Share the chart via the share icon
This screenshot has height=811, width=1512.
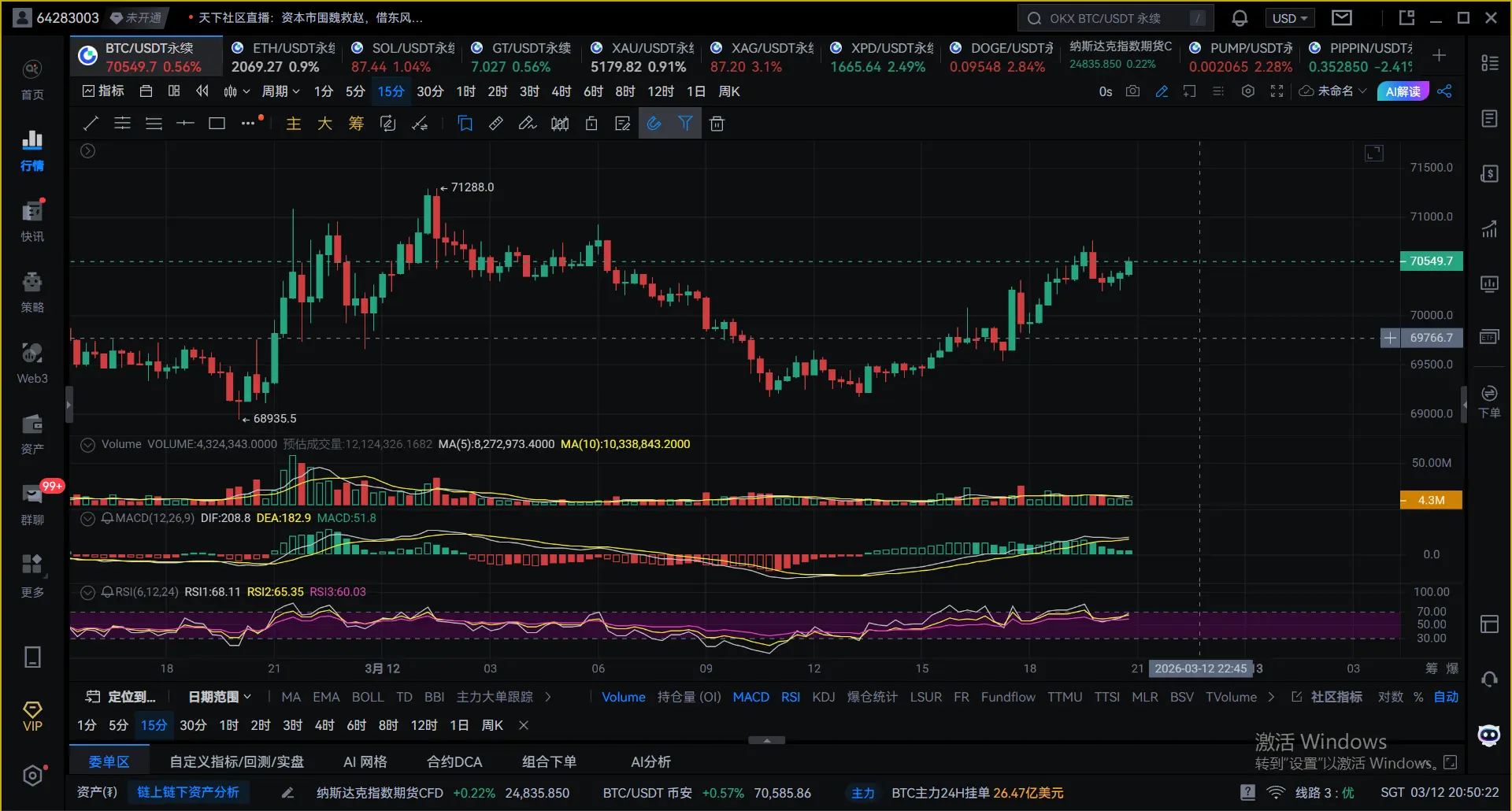(1444, 91)
